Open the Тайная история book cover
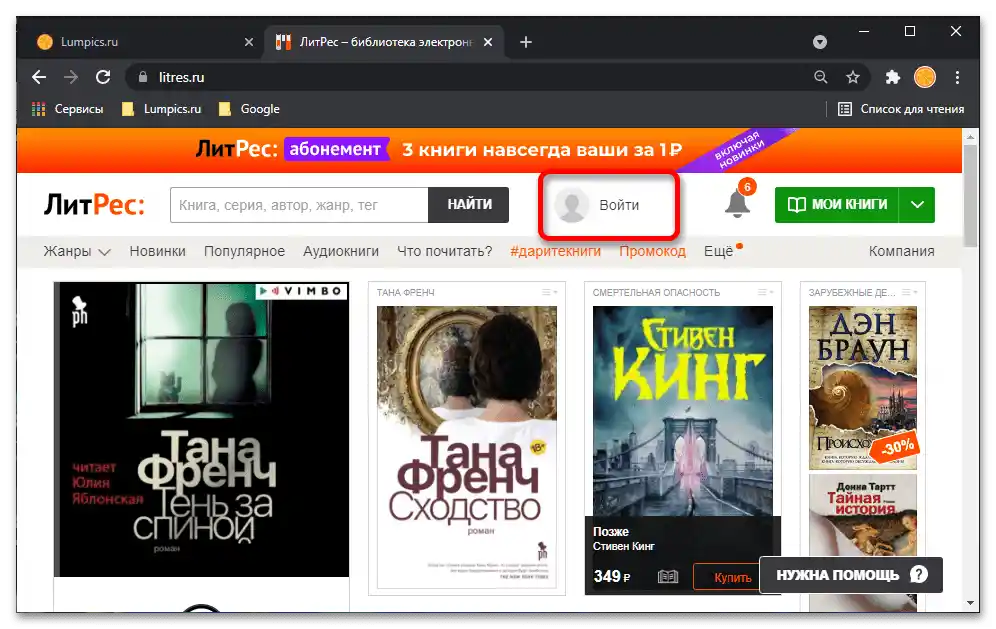The width and height of the screenshot is (996, 629). coord(863,515)
